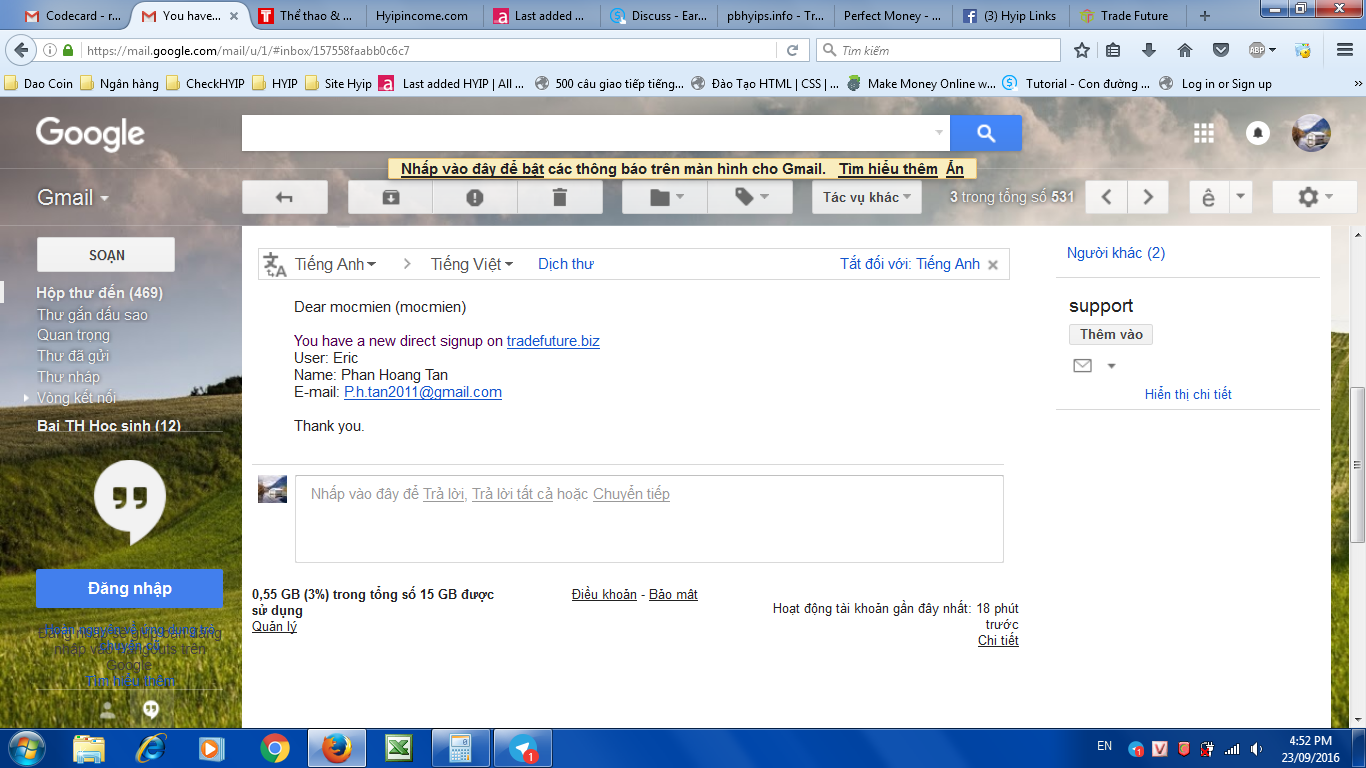Open the Move to folder dropdown
Image resolution: width=1366 pixels, height=768 pixels.
665,197
